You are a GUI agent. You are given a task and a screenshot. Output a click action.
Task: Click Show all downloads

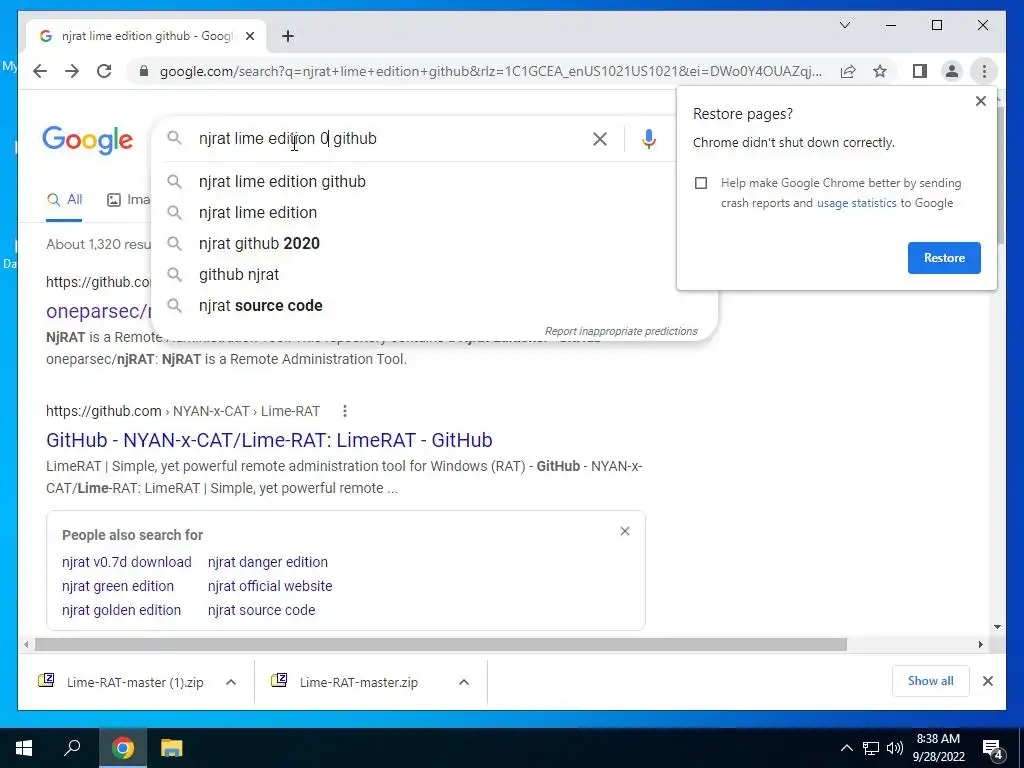(930, 681)
